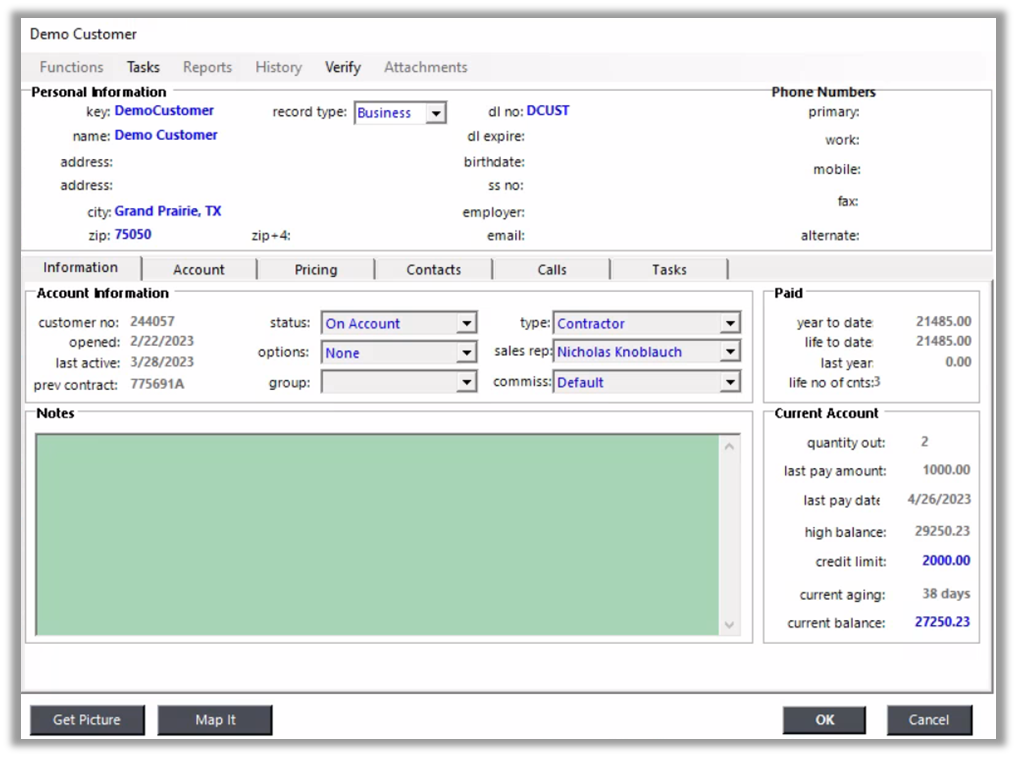Viewport: 1017px width, 757px height.
Task: Click inside the green Notes text area
Action: tap(376, 534)
